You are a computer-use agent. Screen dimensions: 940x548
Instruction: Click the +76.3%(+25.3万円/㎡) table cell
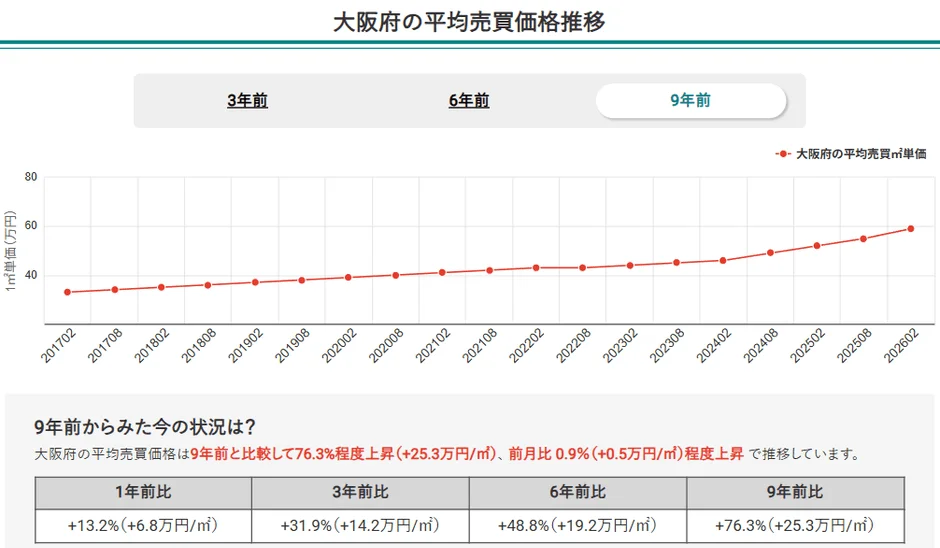(794, 525)
